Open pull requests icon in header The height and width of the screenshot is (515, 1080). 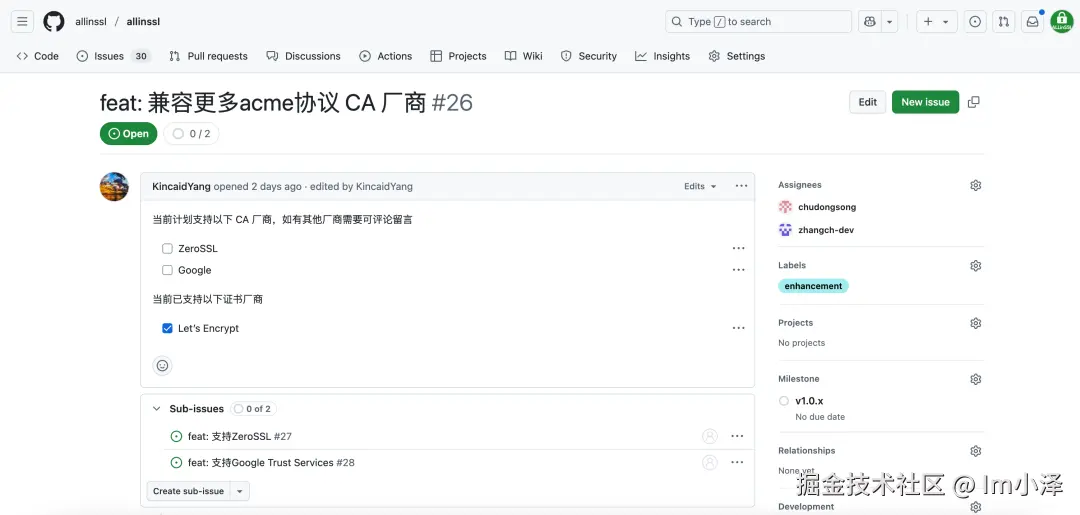(x=1004, y=21)
